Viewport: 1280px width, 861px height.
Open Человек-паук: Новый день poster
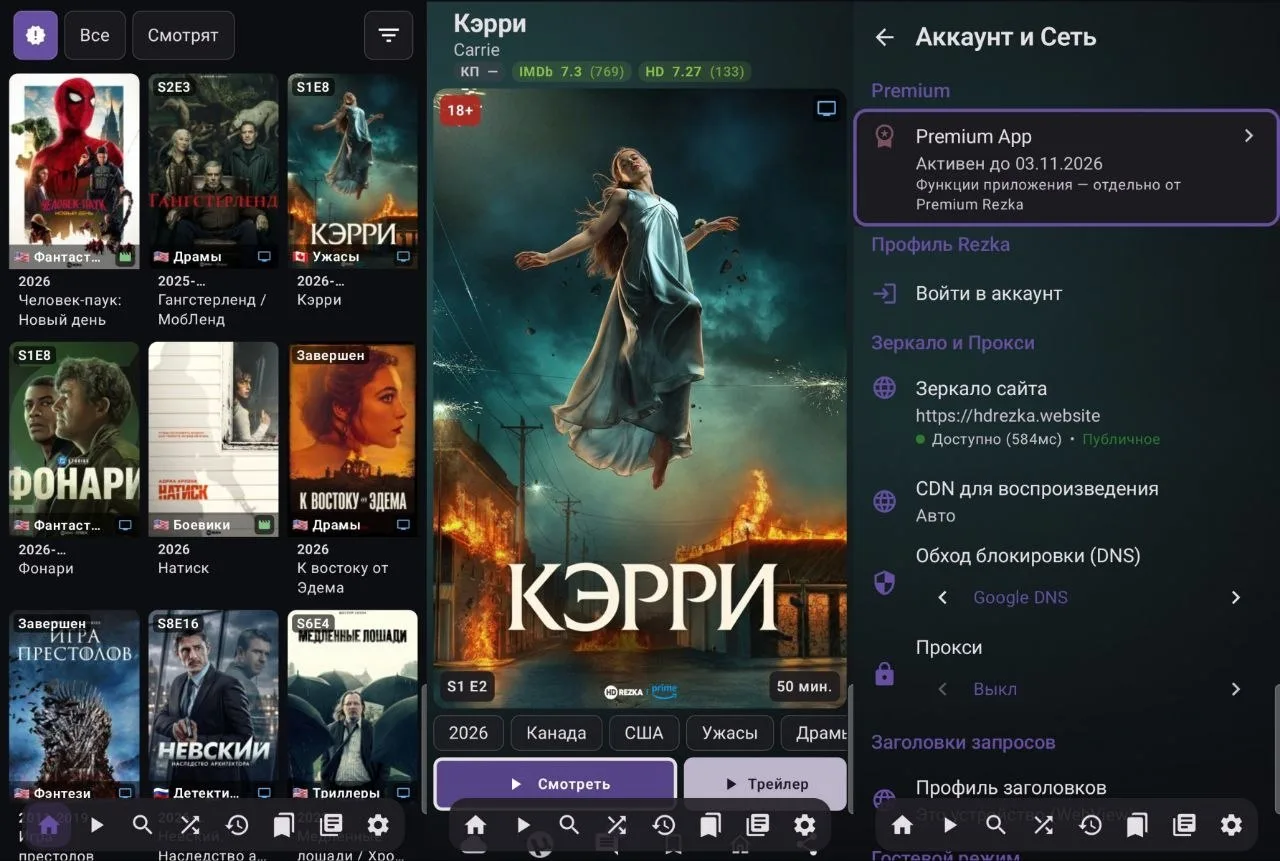(74, 171)
